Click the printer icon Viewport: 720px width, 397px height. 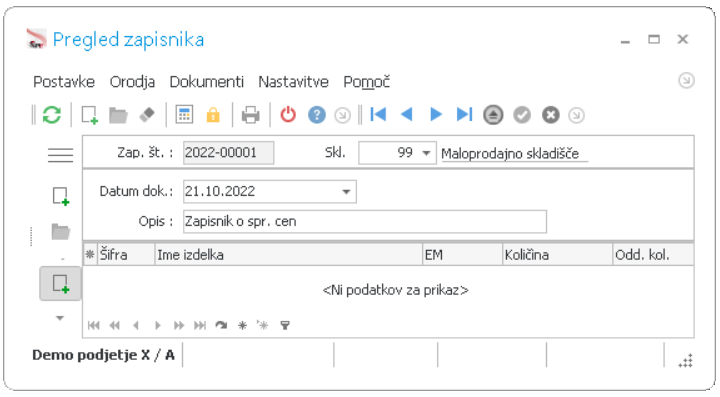point(251,115)
